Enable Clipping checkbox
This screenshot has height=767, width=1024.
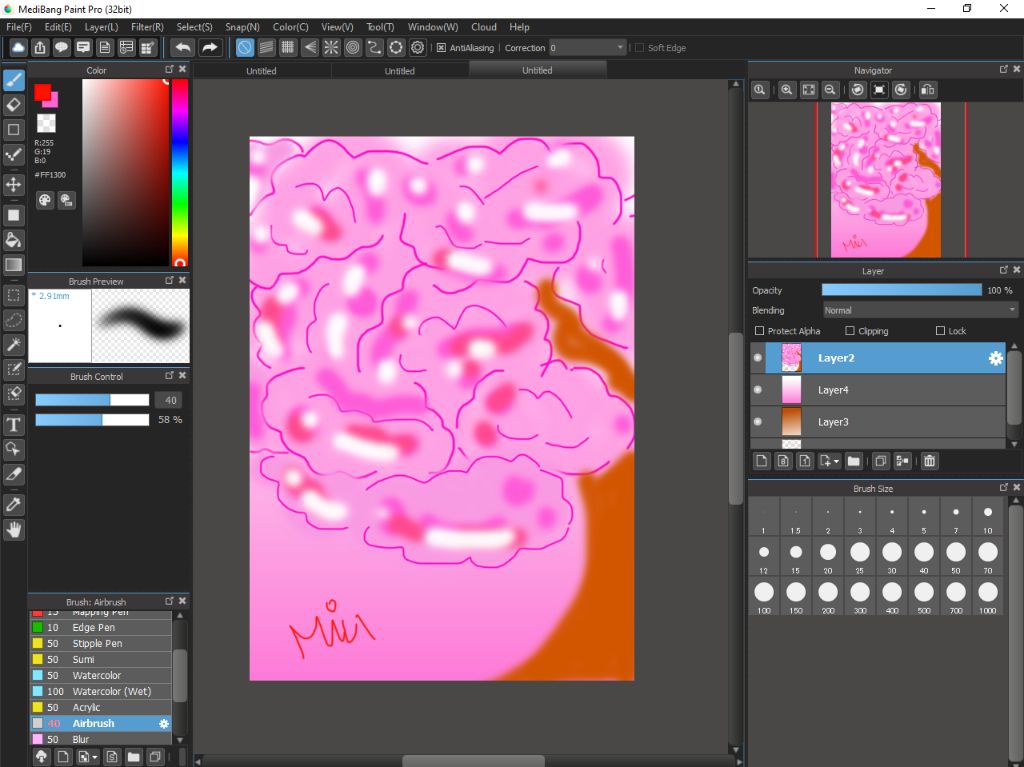coord(850,331)
